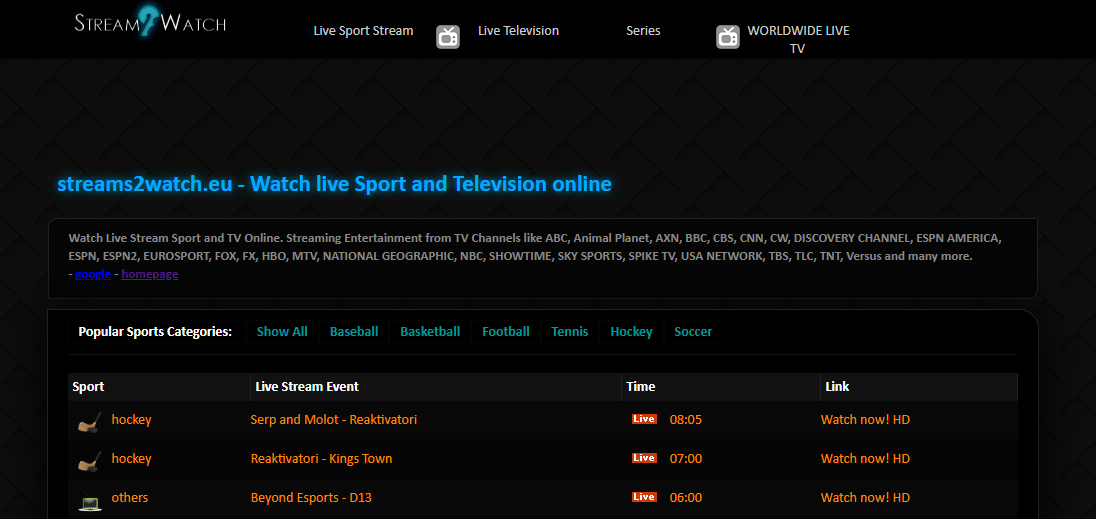Viewport: 1096px width, 519px height.
Task: Click hockey stick icon in Reaktivatori - Kings Town row
Action: 89,460
